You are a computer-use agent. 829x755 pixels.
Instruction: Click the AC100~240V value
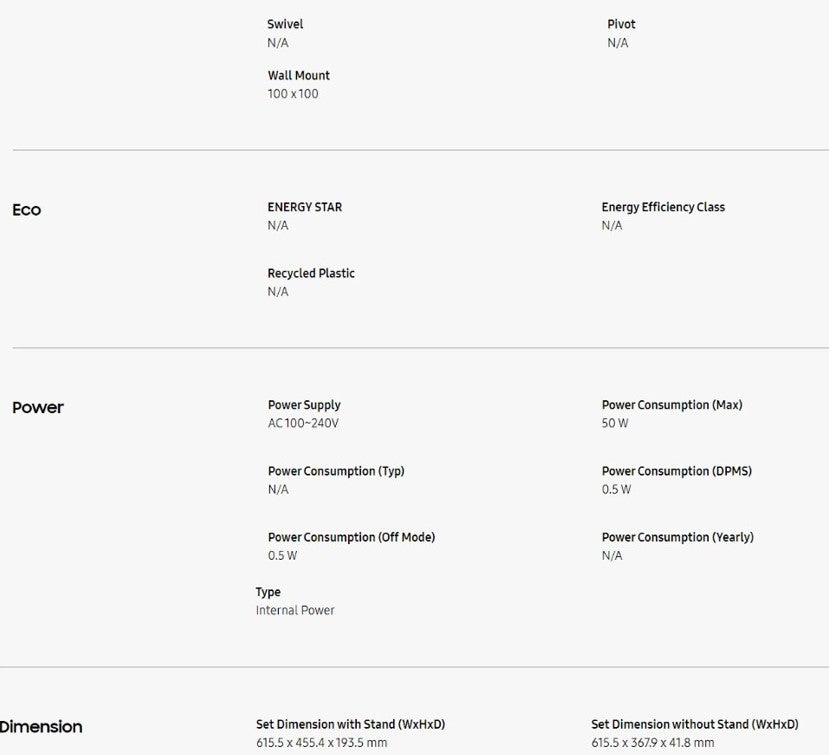click(303, 423)
